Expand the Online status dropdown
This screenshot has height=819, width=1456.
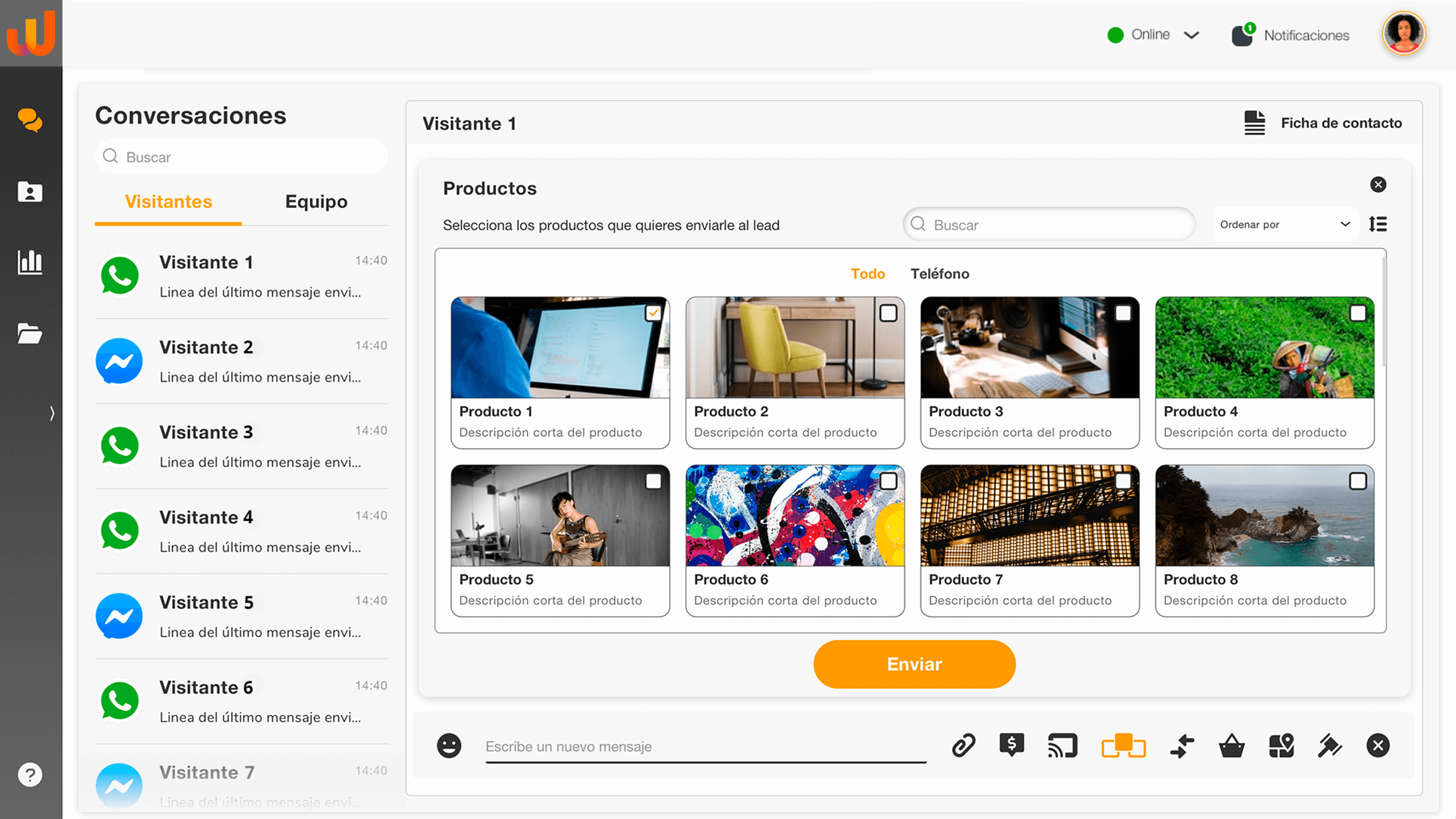[1191, 35]
